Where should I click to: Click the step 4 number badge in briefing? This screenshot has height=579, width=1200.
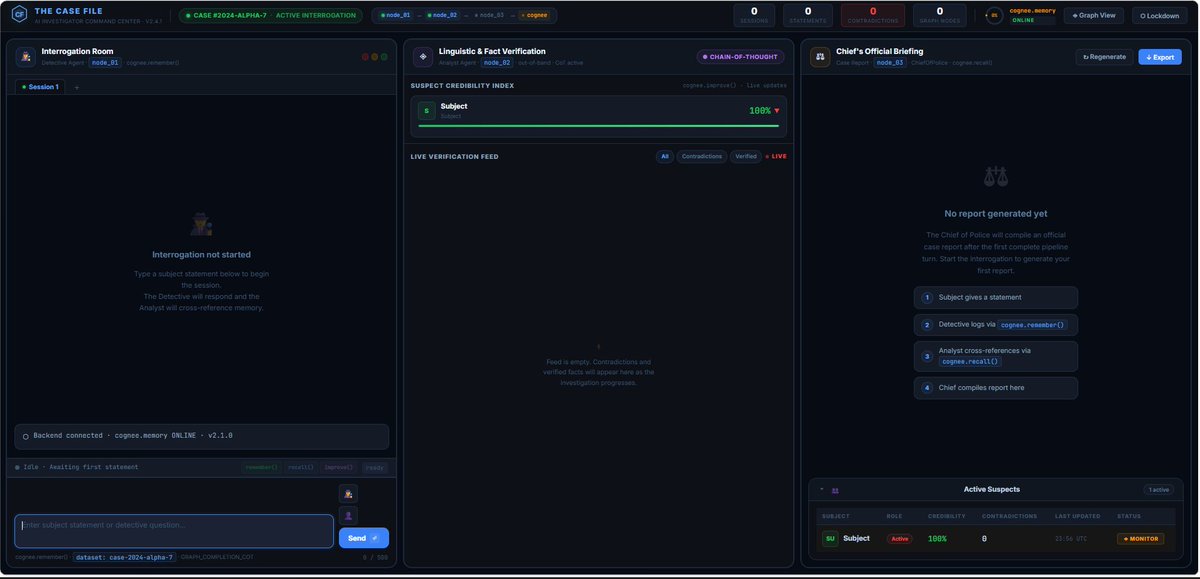927,387
